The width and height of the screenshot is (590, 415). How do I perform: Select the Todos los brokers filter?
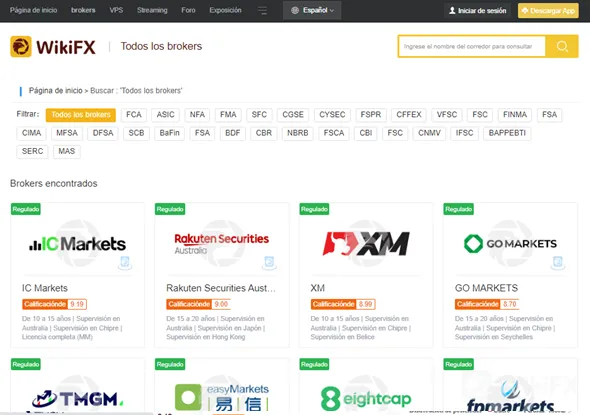(x=81, y=115)
